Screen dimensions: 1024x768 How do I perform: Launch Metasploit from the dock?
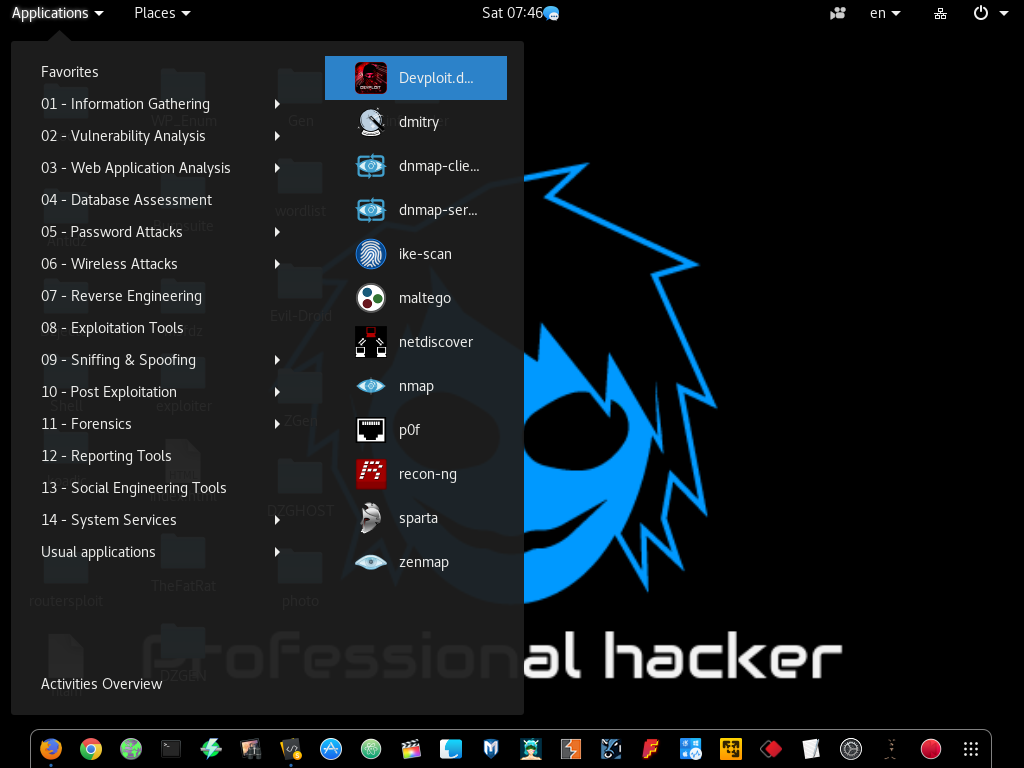click(491, 748)
